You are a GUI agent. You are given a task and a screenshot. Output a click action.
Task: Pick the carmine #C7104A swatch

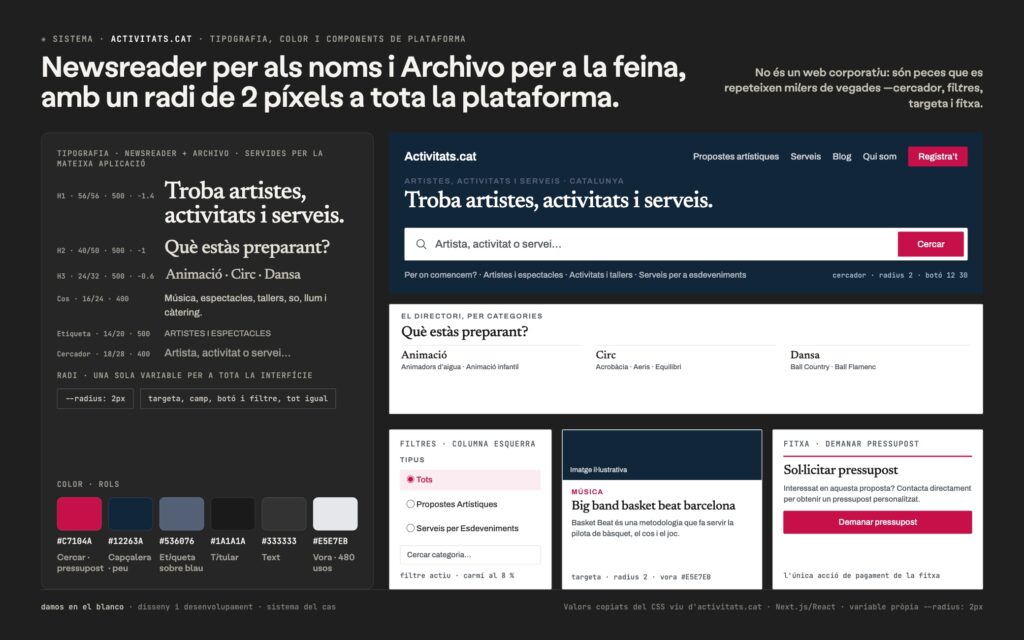79,513
